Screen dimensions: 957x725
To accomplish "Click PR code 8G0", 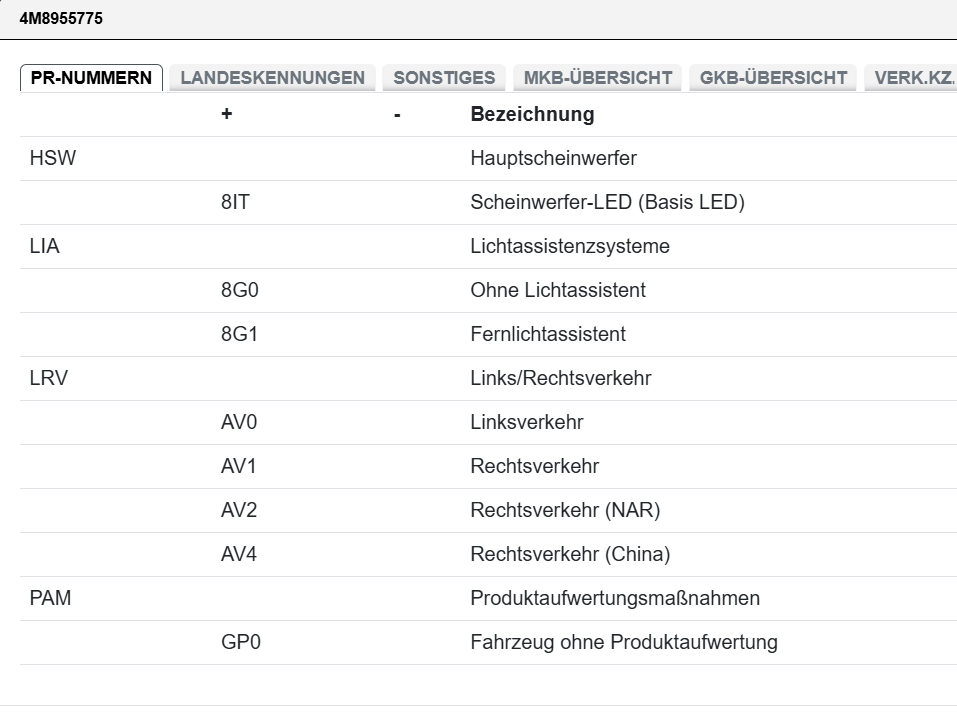I will point(239,290).
